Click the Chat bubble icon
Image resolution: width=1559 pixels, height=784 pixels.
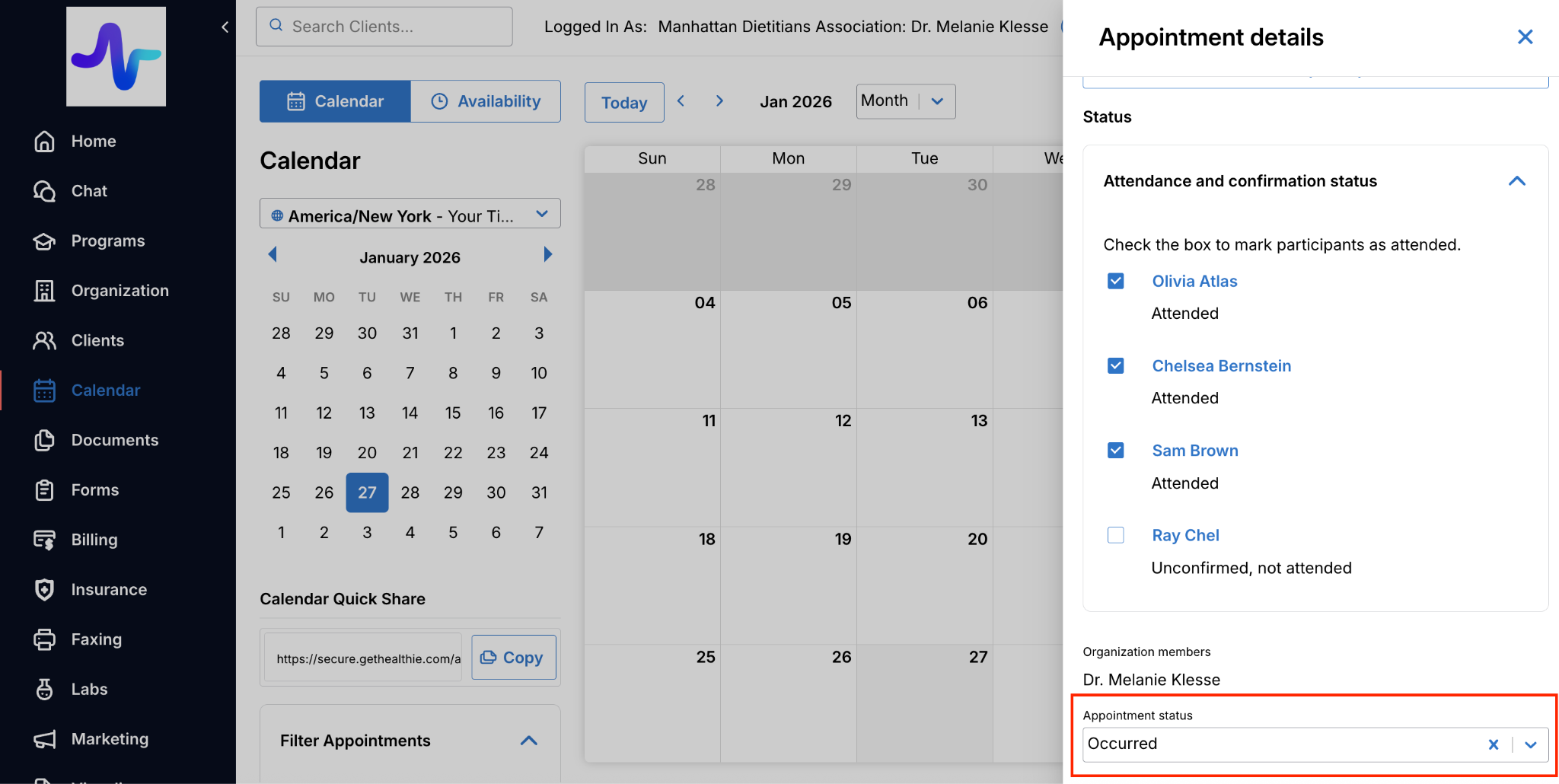coord(45,191)
